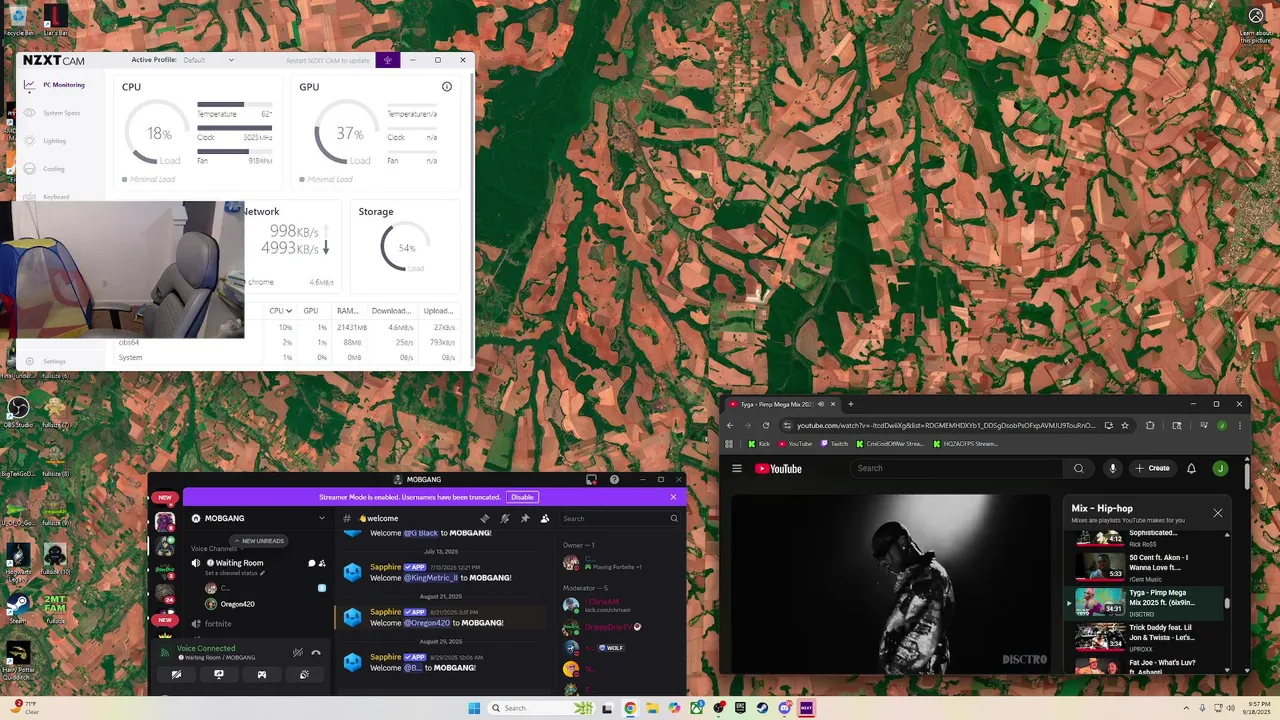Open Twitch bookmark in Chrome bookmarks bar
This screenshot has width=1280, height=720.
coord(834,444)
